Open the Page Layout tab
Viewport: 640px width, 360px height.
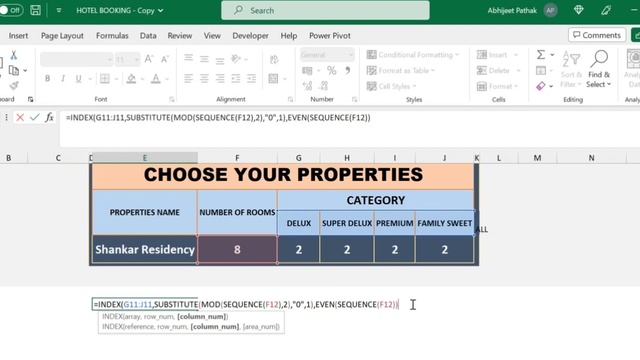(62, 36)
